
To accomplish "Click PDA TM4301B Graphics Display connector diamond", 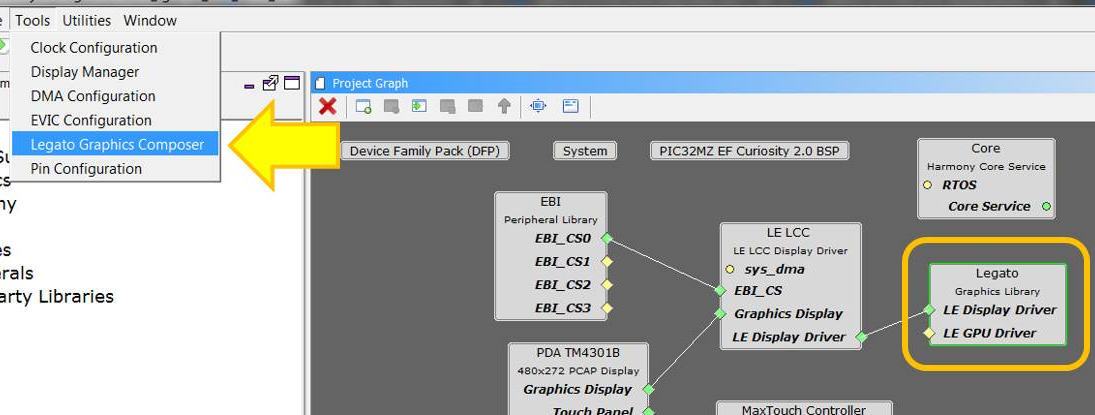I will [x=648, y=389].
